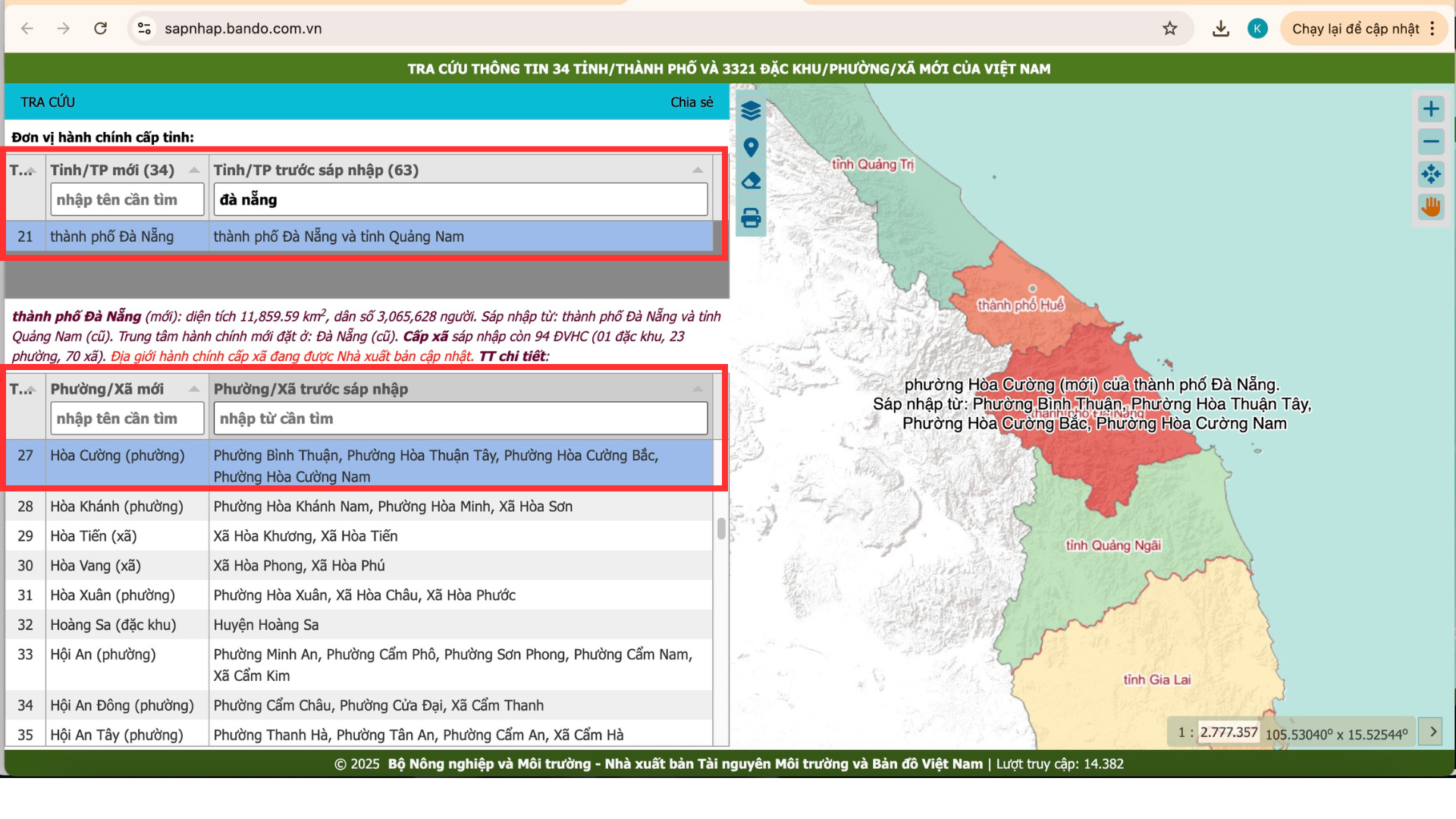The image size is (1456, 819).
Task: Select the Hòa Xuân (phường) row
Action: point(359,595)
